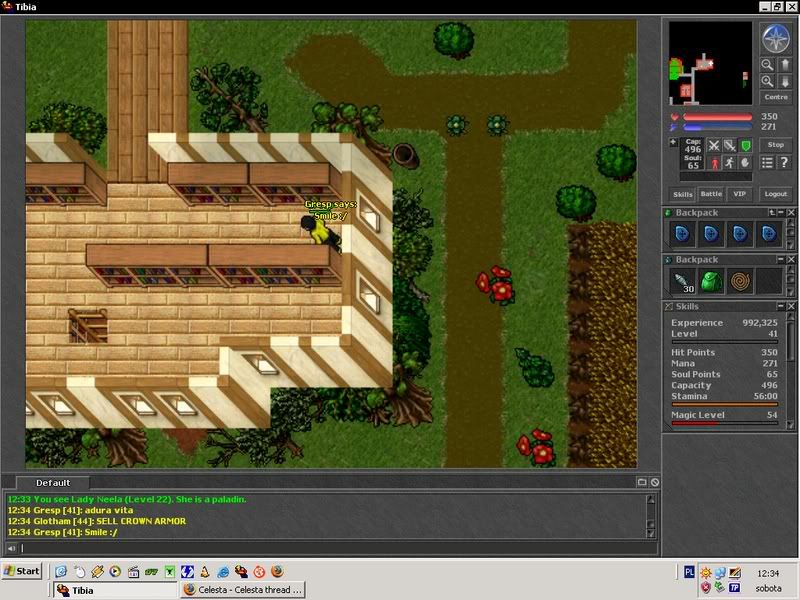The height and width of the screenshot is (600, 800).
Task: Select the running figure chase mode
Action: tap(730, 163)
